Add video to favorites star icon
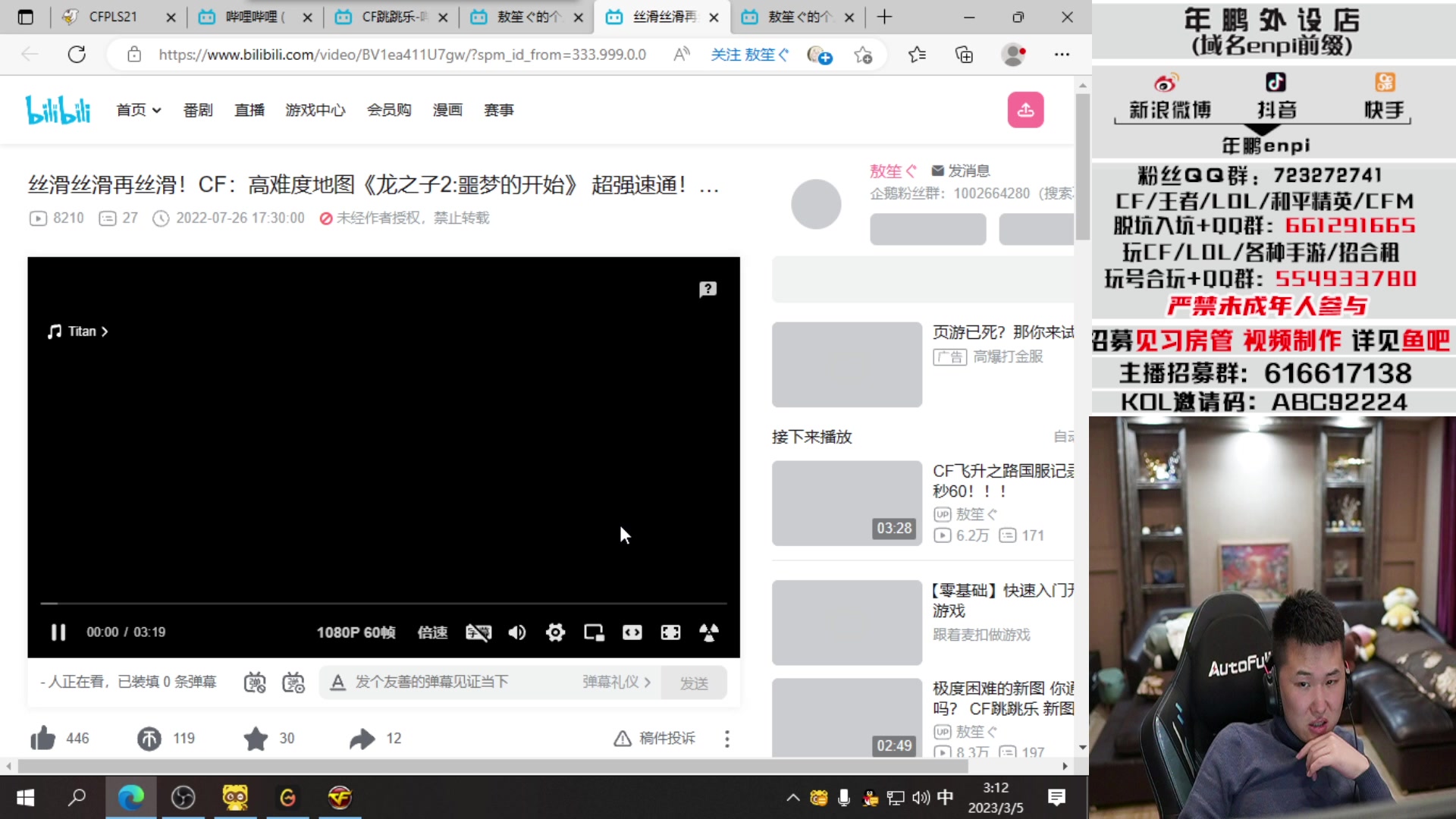Image resolution: width=1456 pixels, height=819 pixels. point(256,738)
